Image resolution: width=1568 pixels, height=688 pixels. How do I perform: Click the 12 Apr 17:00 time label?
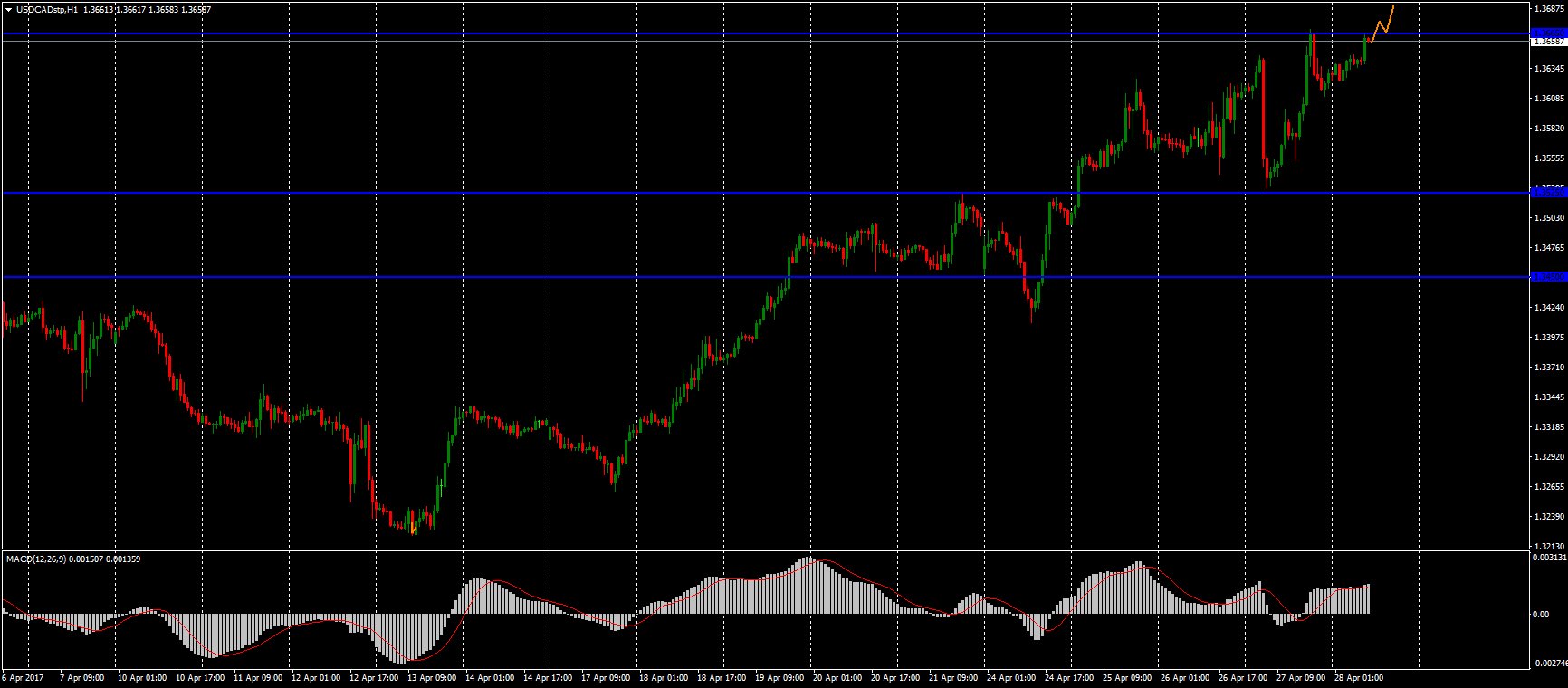tap(374, 677)
